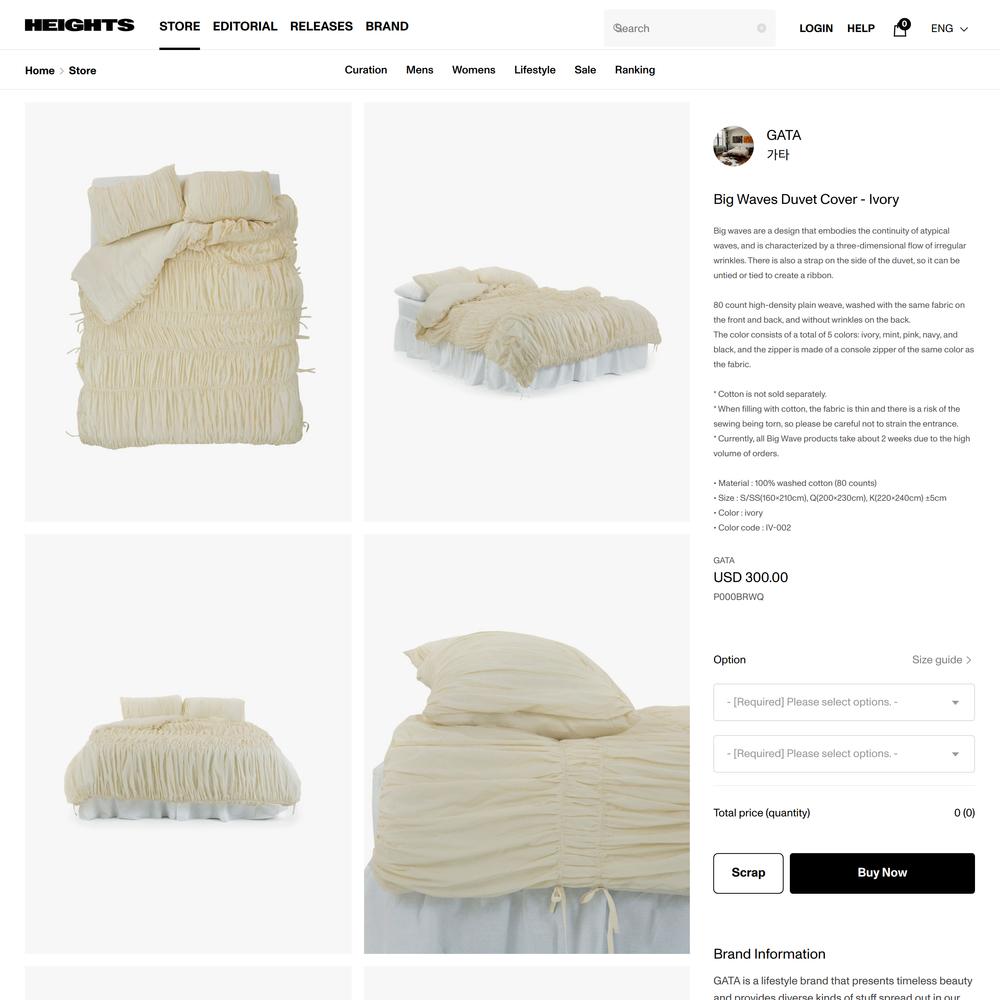Viewport: 1000px width, 1000px height.
Task: Expand the second required options dropdown
Action: [844, 754]
